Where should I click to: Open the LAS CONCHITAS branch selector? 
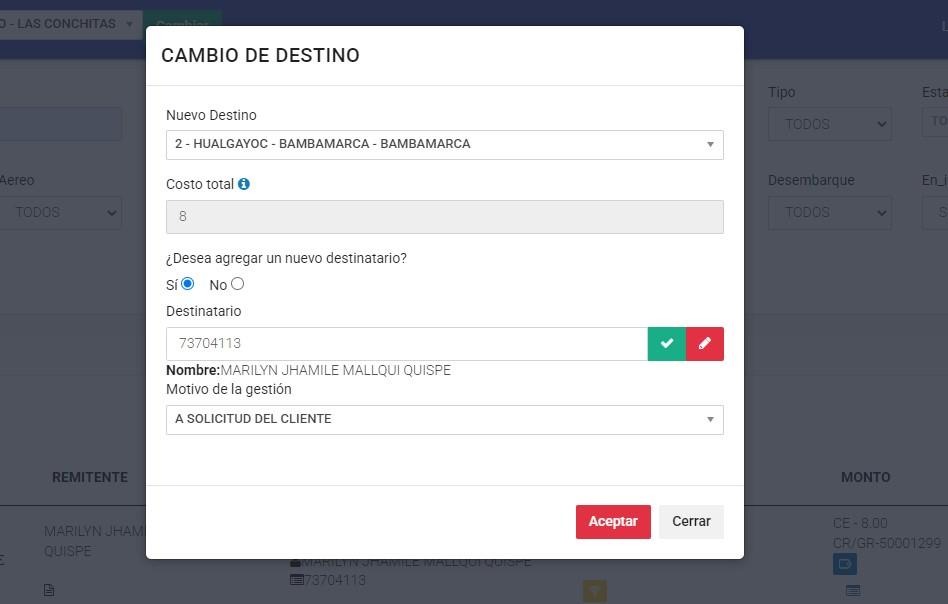coord(68,24)
